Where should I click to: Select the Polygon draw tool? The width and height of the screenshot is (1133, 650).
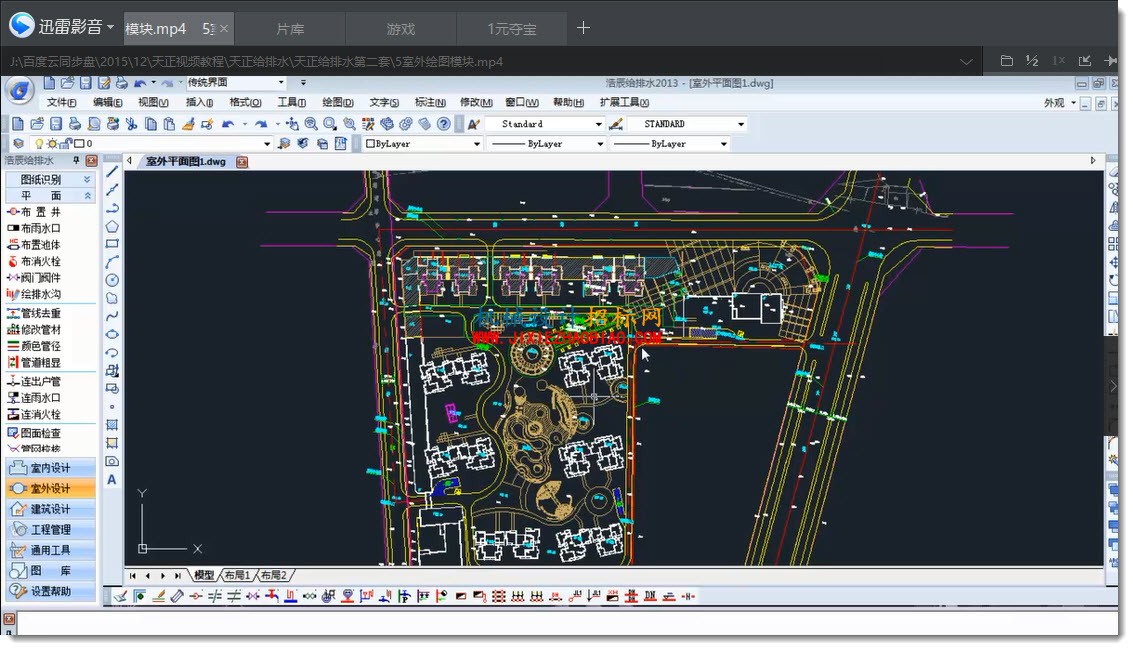pos(112,226)
